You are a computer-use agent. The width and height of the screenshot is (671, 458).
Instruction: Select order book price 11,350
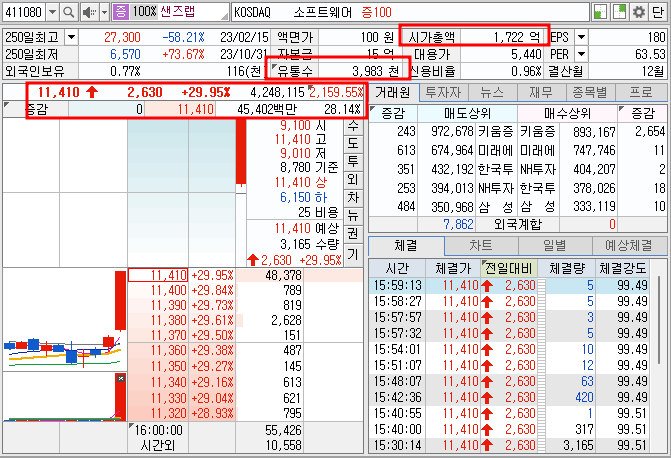click(157, 367)
